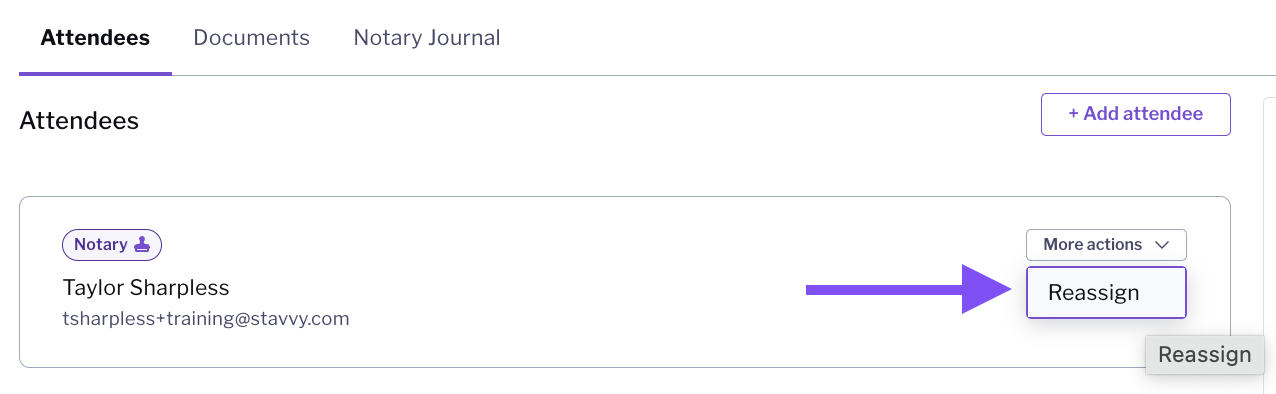Click the notary stamp icon in badge
The height and width of the screenshot is (394, 1276).
click(x=141, y=245)
